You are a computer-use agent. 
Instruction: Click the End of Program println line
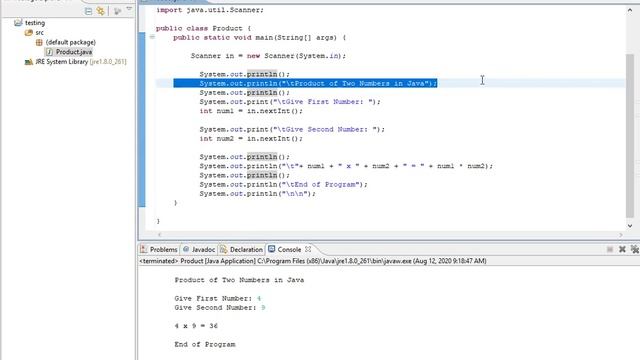(283, 184)
